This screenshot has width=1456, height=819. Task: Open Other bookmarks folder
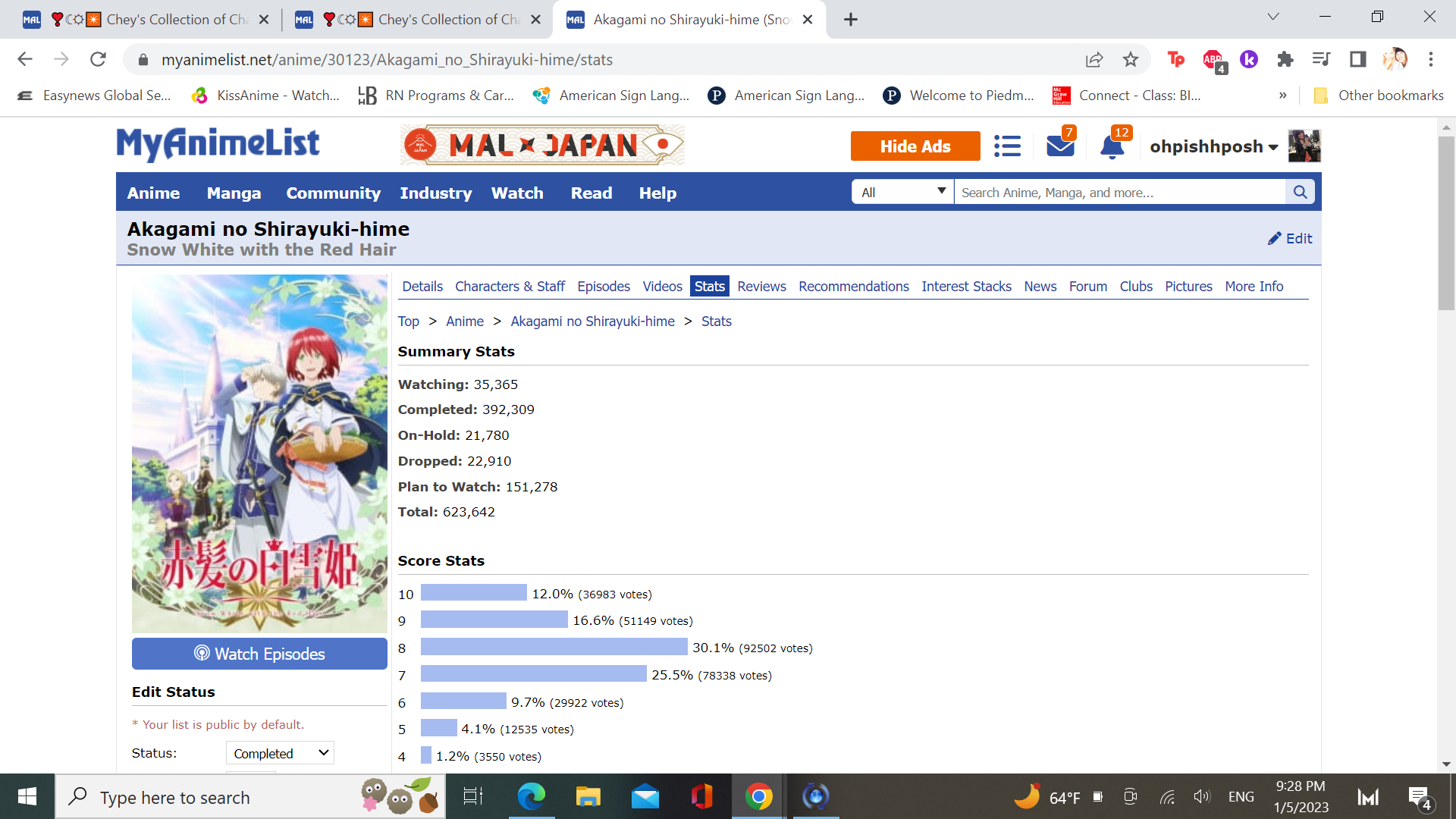(x=1378, y=96)
